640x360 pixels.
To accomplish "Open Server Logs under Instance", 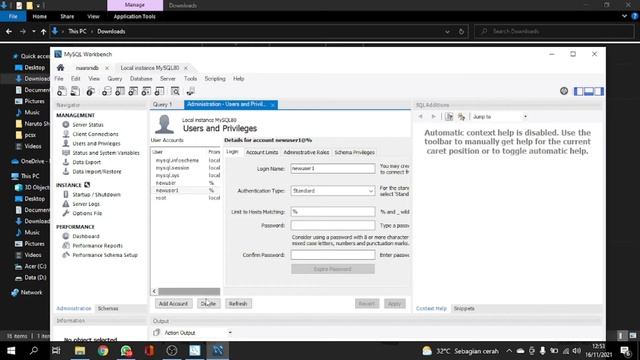I will click(86, 204).
